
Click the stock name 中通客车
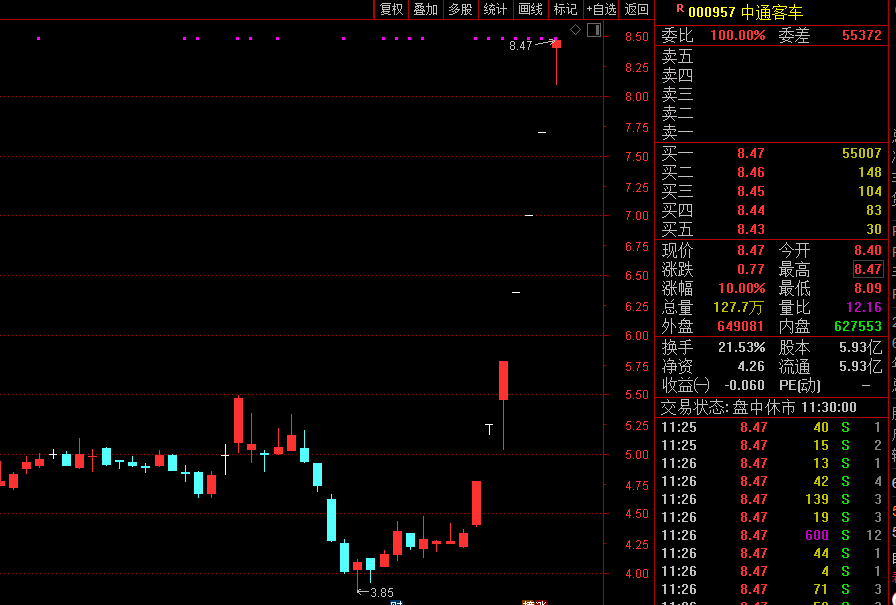772,13
